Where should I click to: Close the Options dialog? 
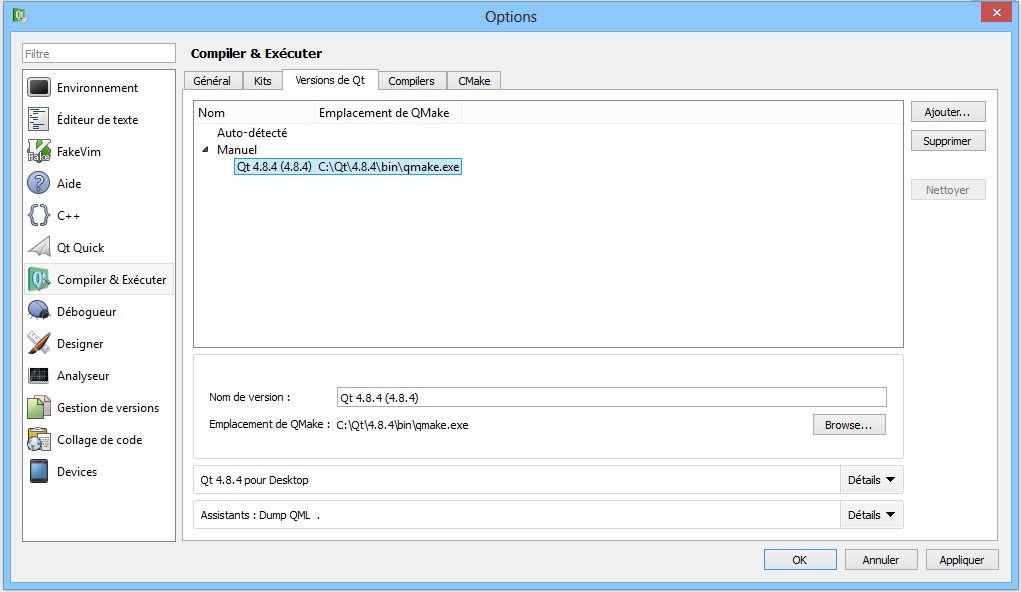pyautogui.click(x=996, y=12)
